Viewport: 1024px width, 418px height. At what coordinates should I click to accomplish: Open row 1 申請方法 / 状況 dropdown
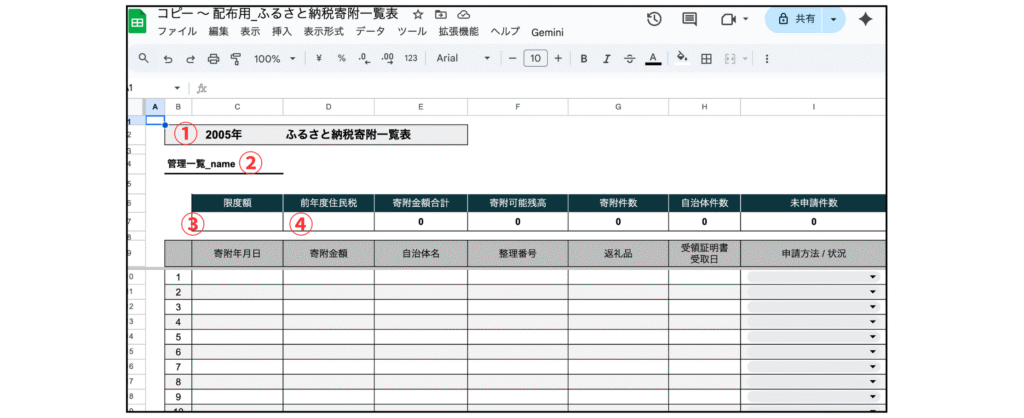pyautogui.click(x=872, y=277)
